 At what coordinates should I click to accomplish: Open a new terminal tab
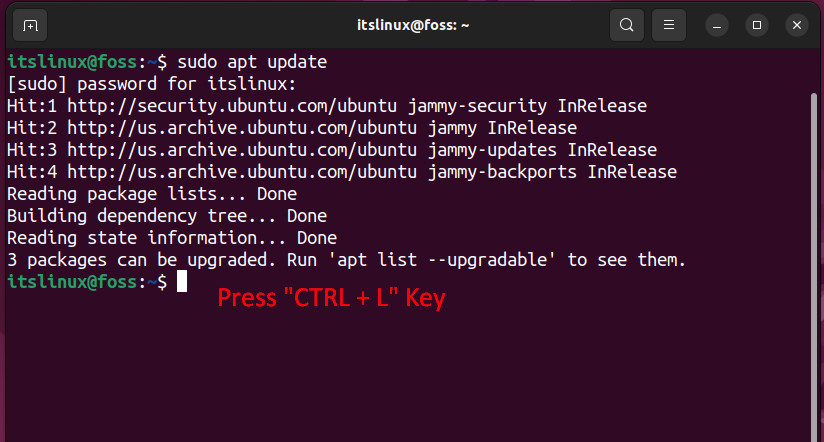click(x=30, y=25)
